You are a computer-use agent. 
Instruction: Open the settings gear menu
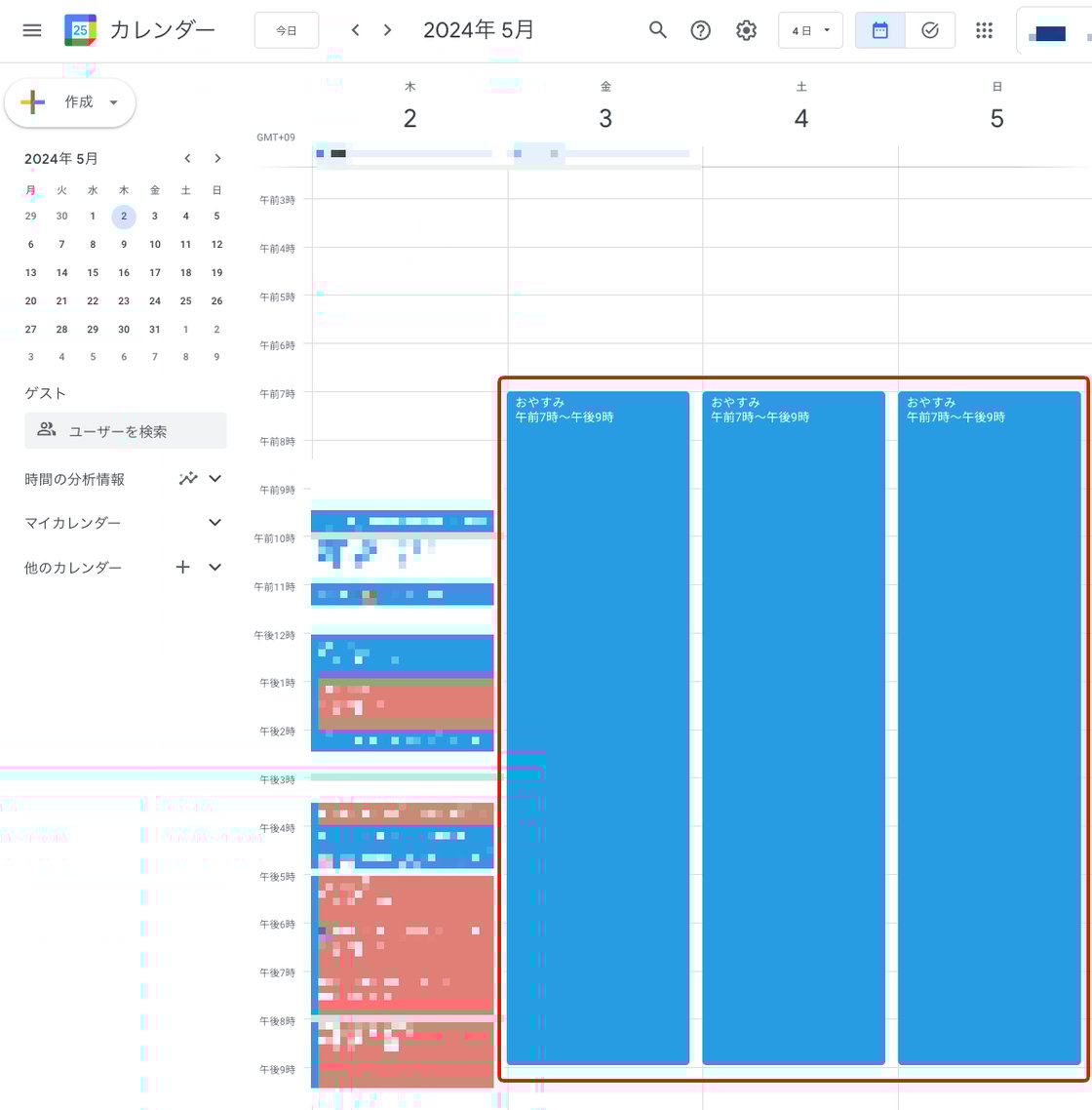click(746, 30)
